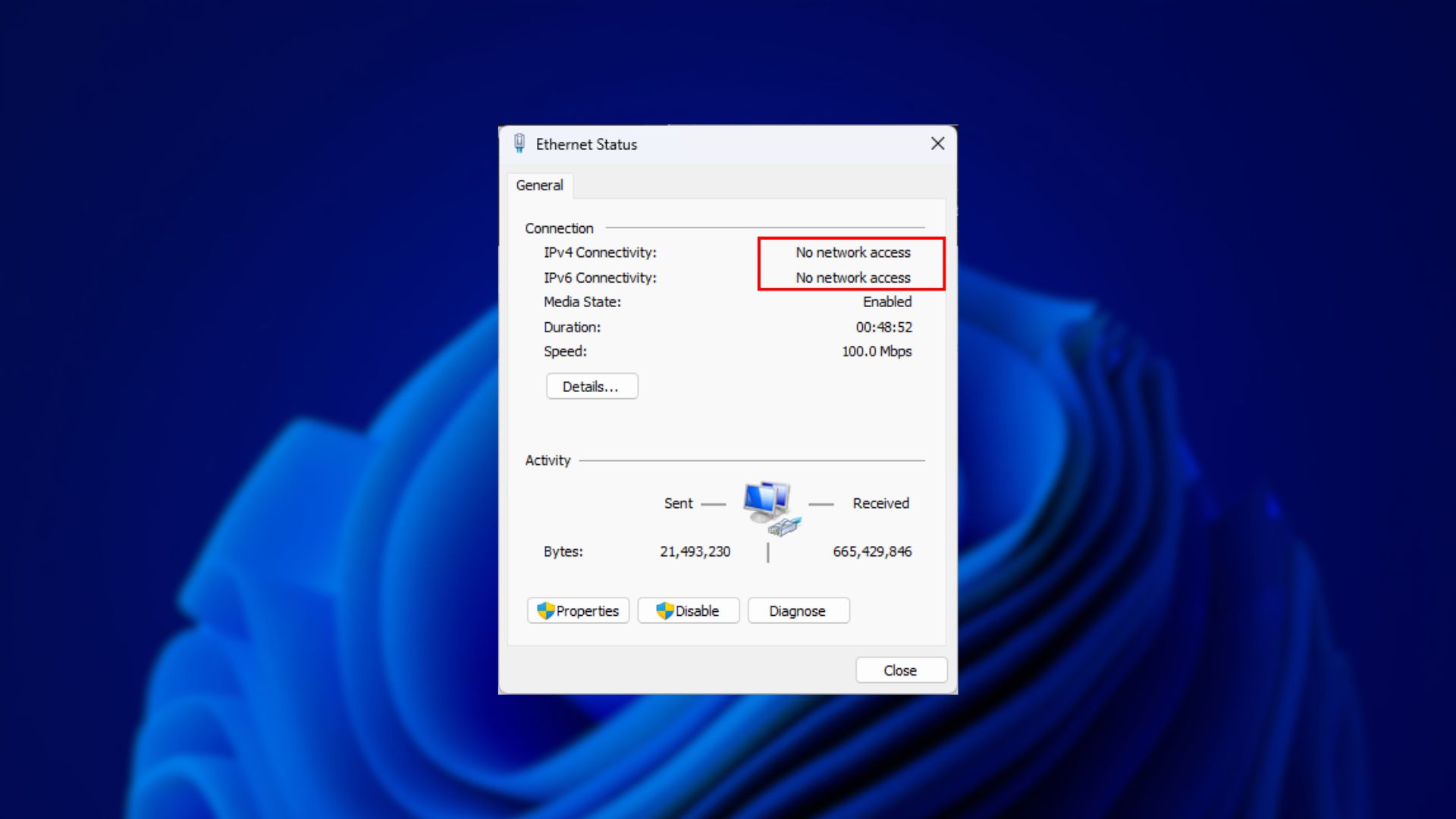Click the Ethernet Status title text
The height and width of the screenshot is (819, 1456).
click(586, 144)
